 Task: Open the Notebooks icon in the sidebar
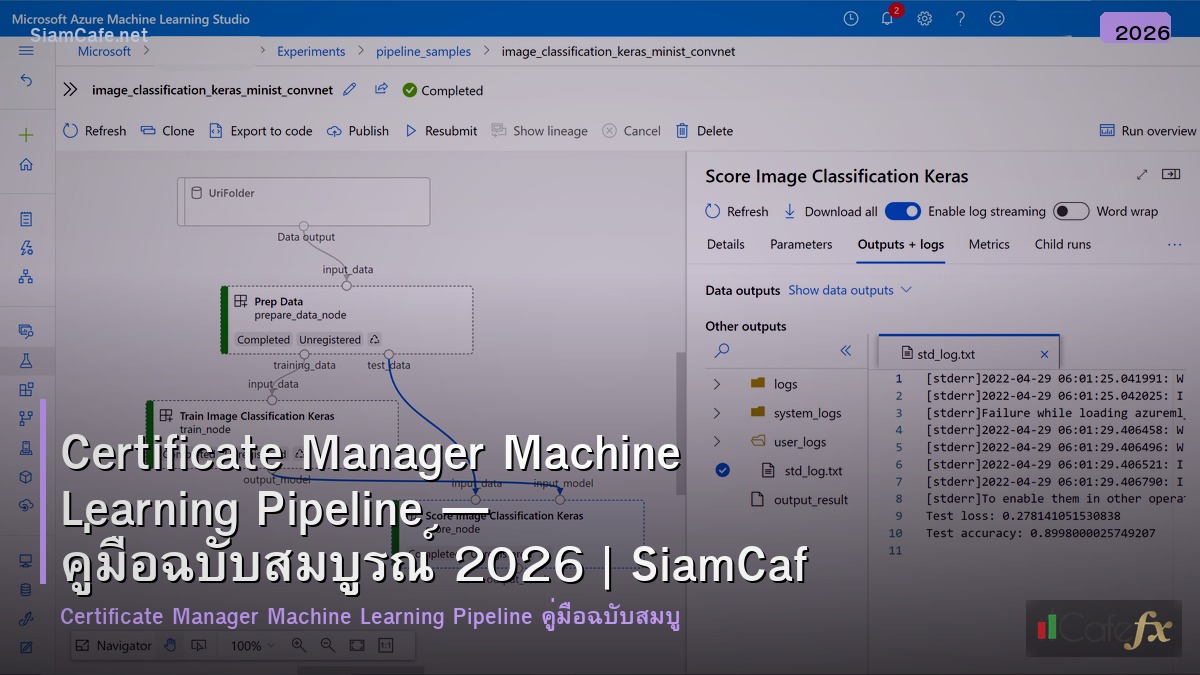point(27,217)
